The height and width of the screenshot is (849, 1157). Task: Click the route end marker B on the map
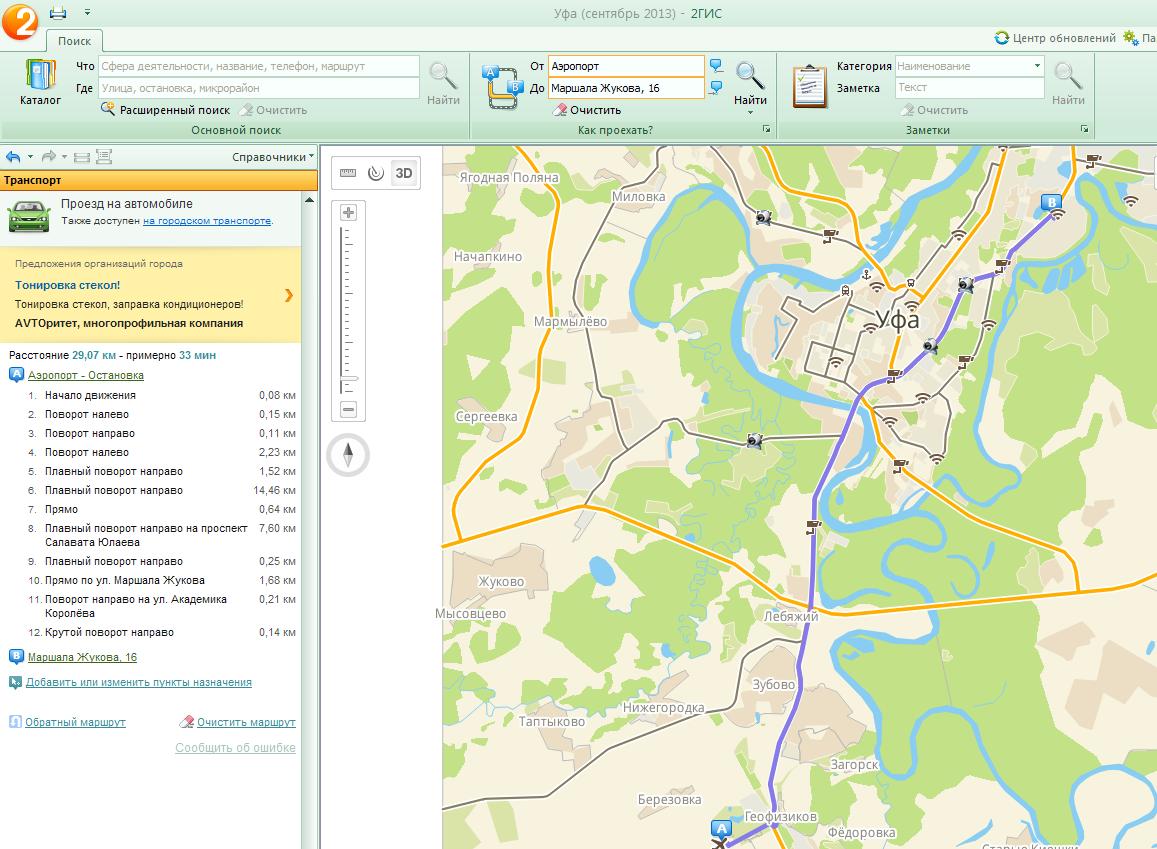tap(1051, 202)
